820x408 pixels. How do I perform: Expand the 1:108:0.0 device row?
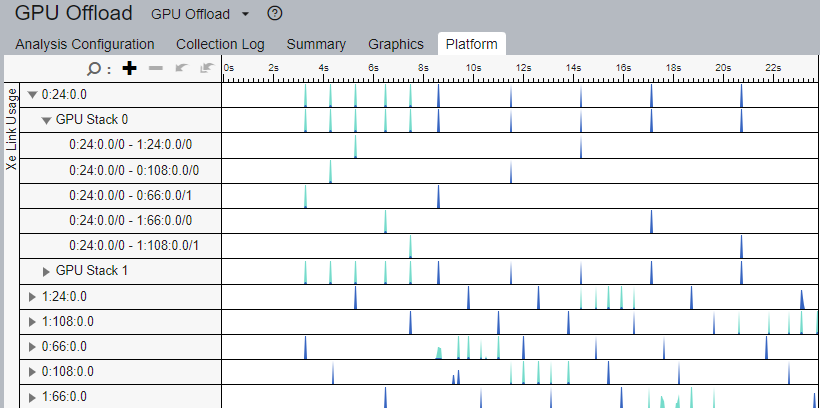coord(33,322)
